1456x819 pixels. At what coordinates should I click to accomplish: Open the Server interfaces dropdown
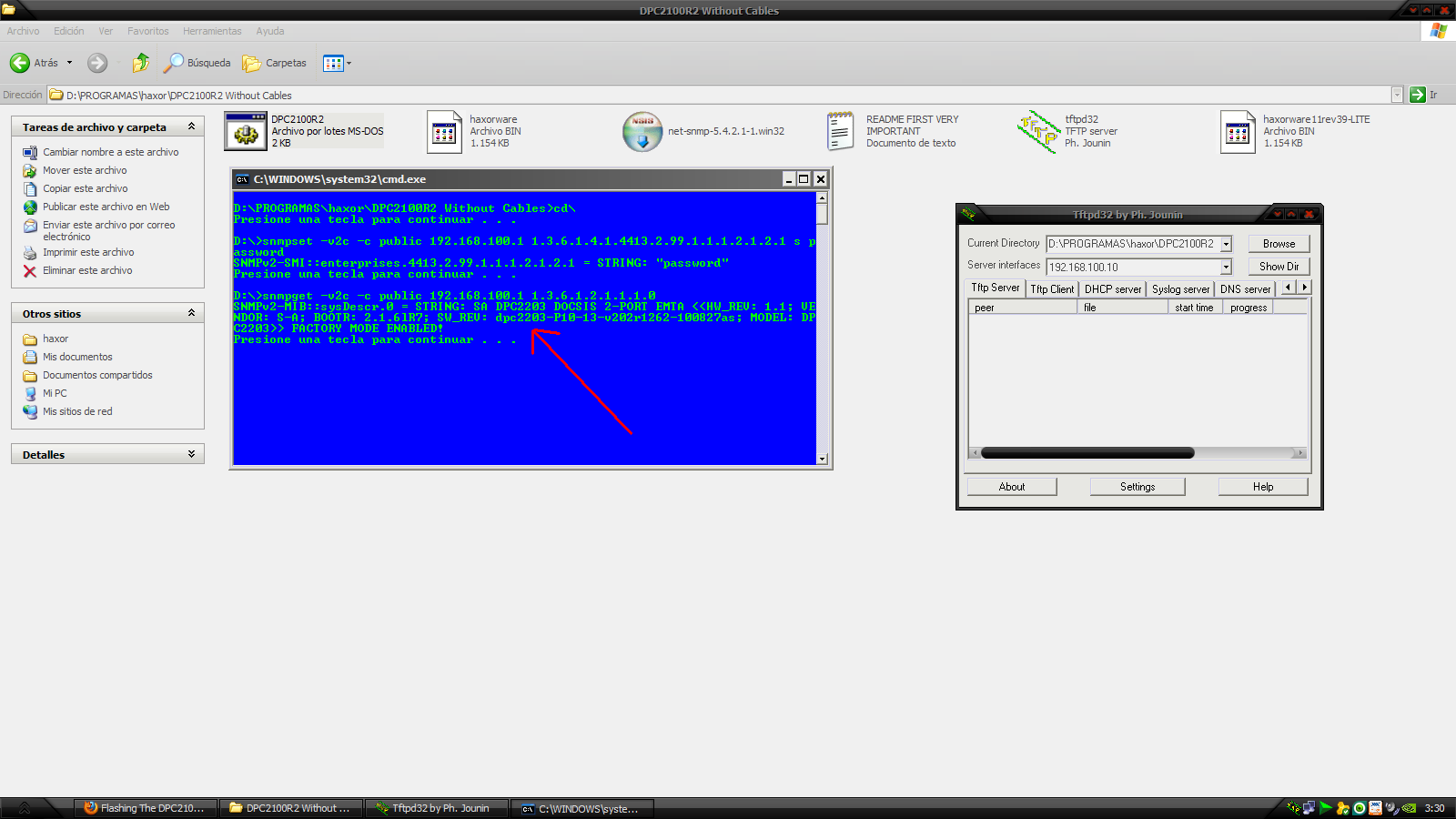1226,267
